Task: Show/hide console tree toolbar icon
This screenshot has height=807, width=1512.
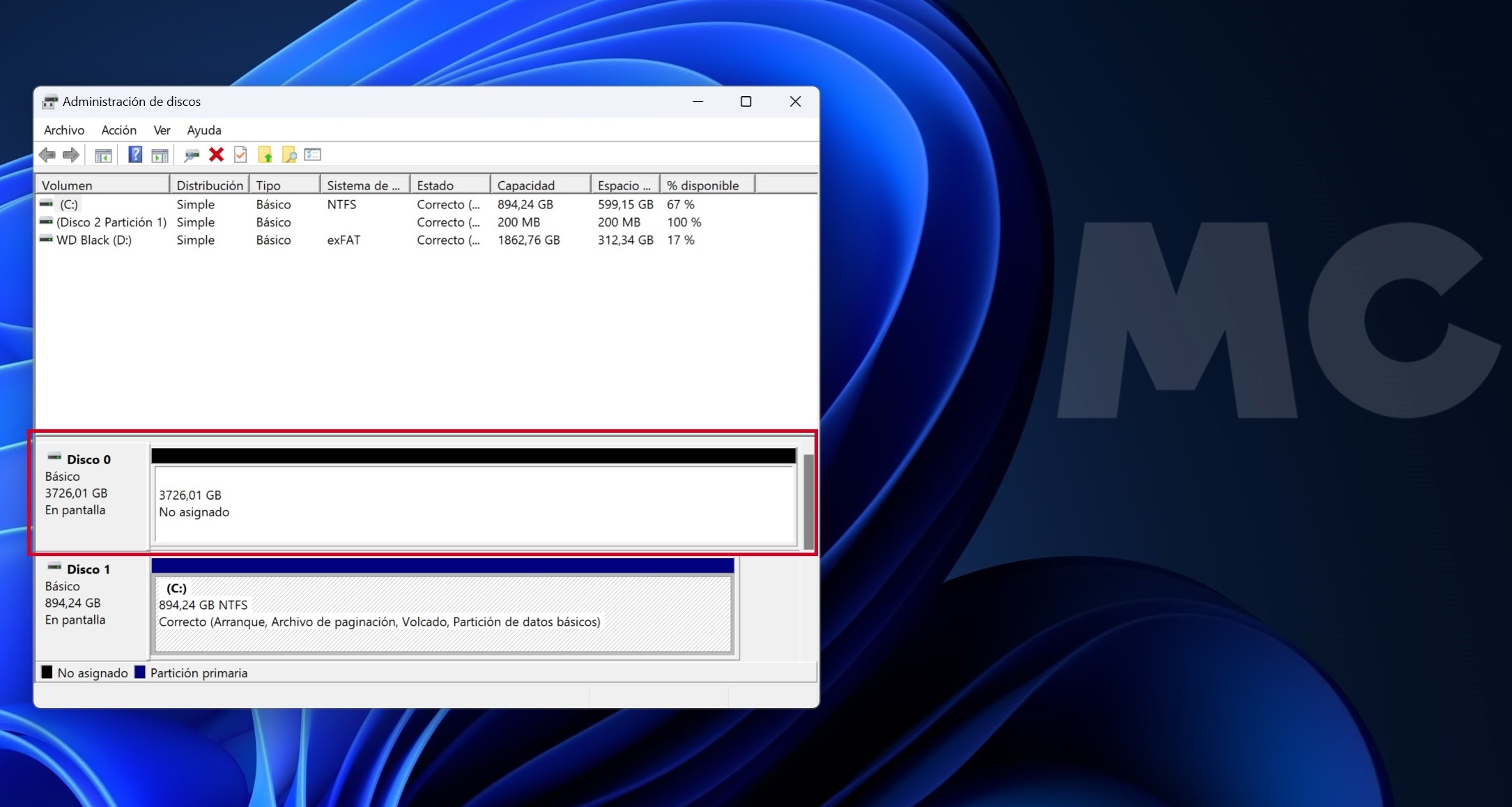Action: click(x=103, y=155)
